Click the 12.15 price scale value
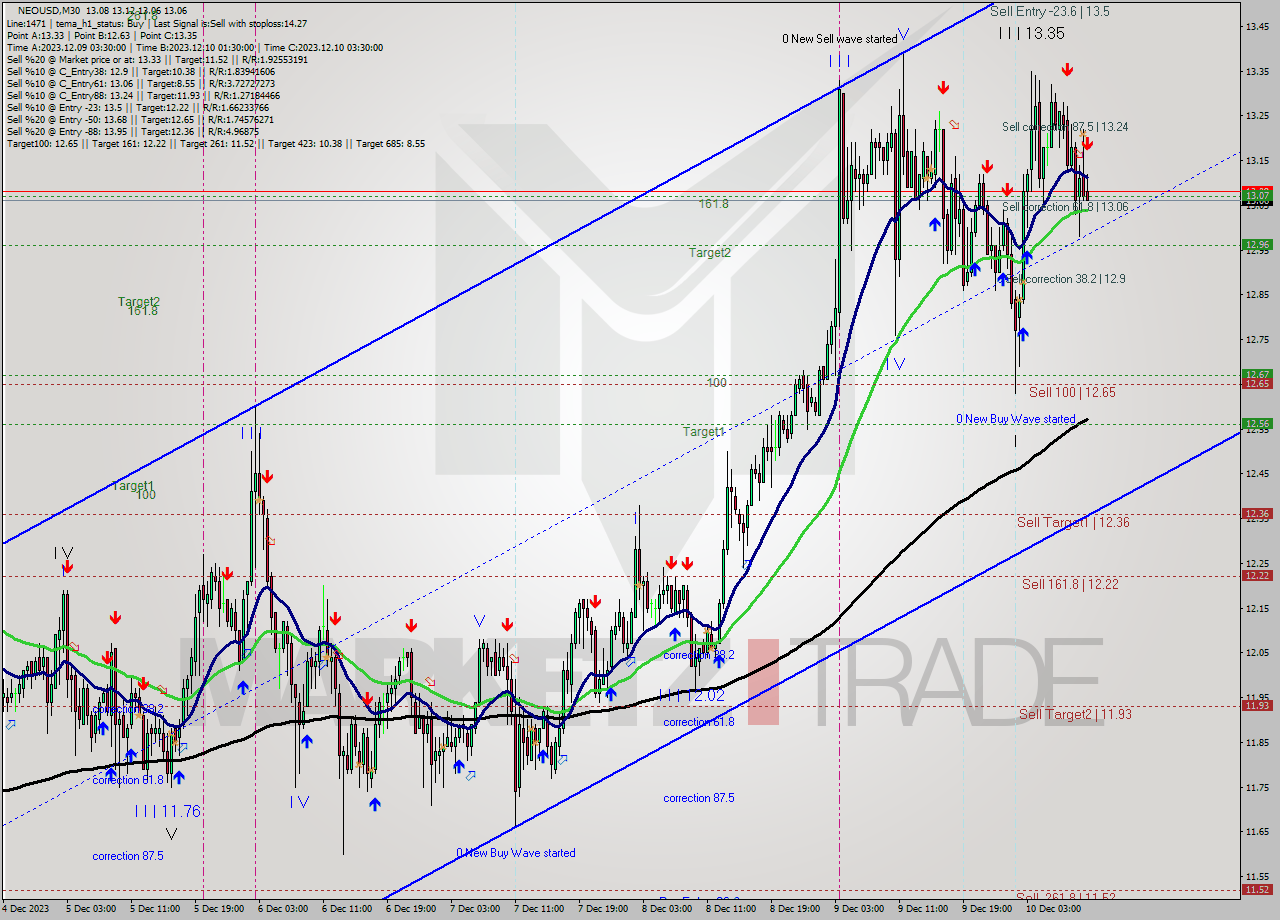Viewport: 1280px width, 920px height. coord(1257,608)
